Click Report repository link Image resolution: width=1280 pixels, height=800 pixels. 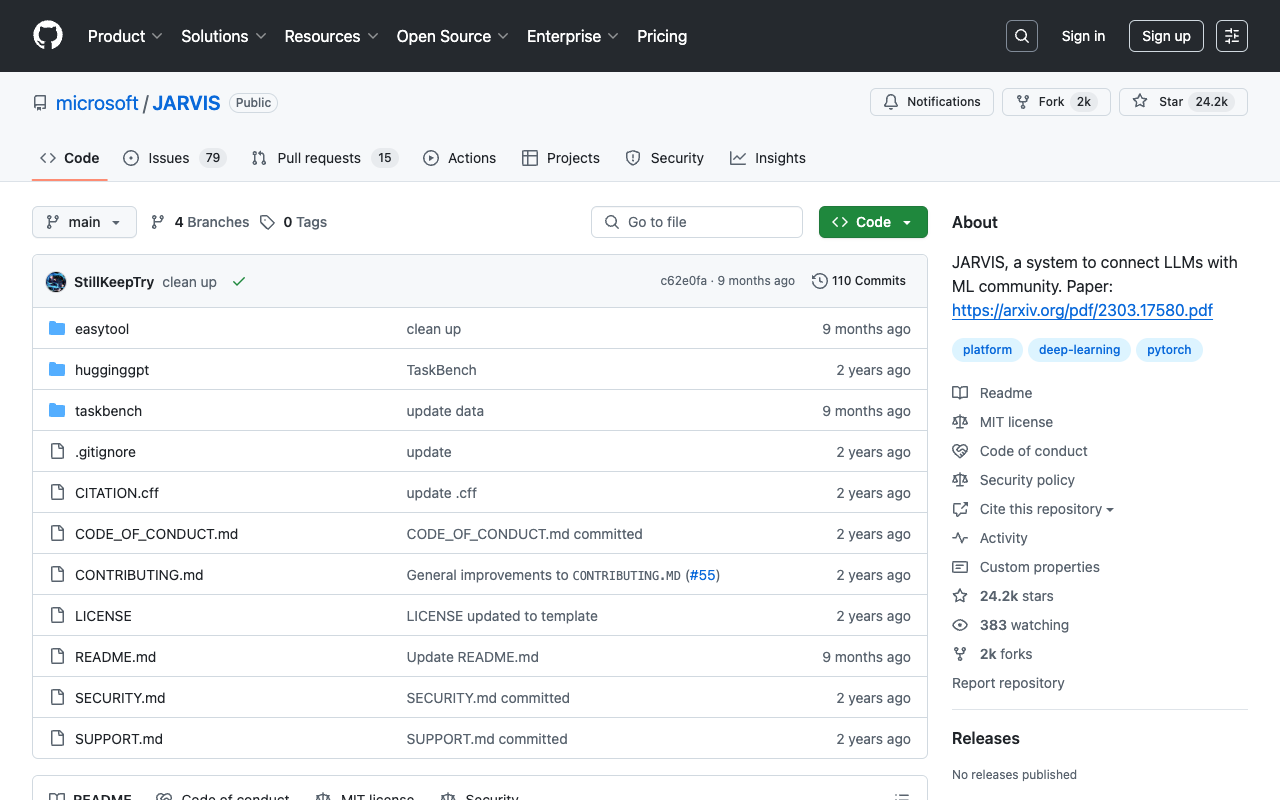click(x=1008, y=683)
